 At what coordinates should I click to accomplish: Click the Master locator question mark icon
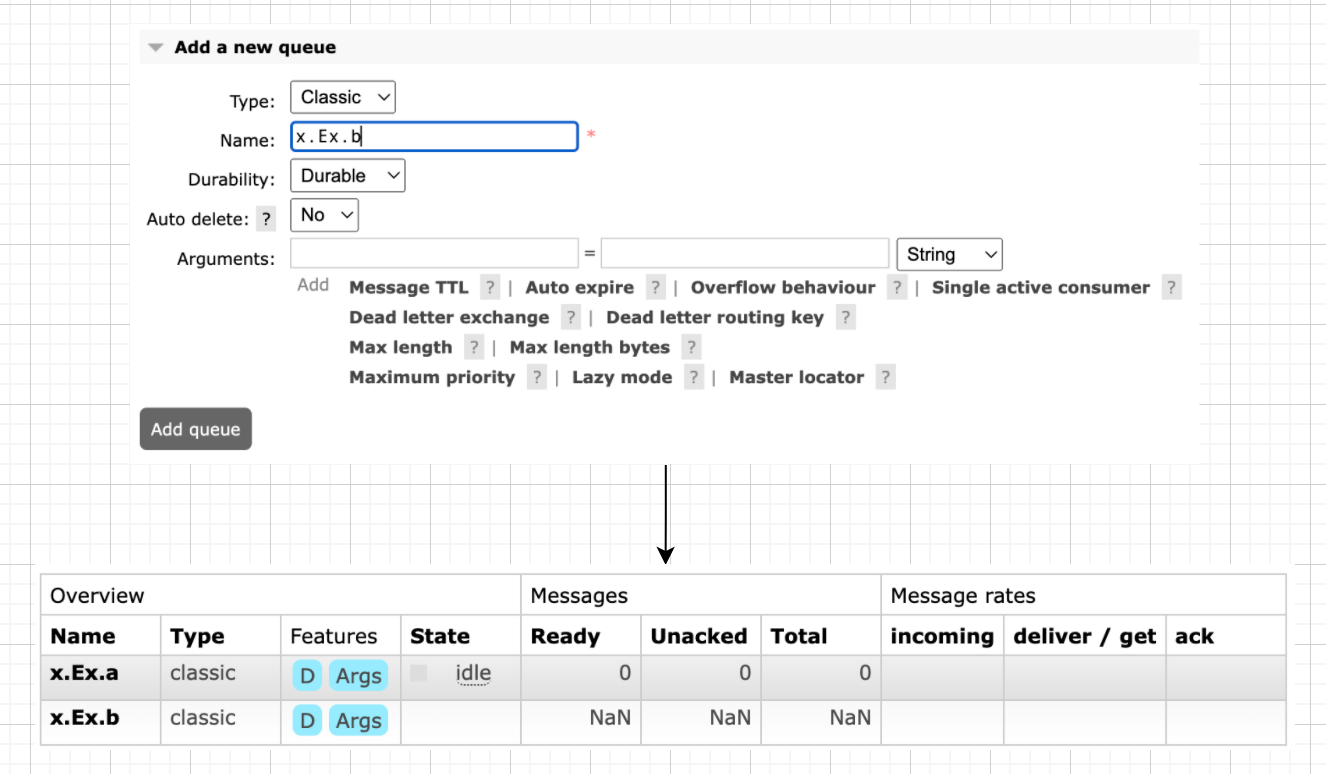tap(885, 378)
